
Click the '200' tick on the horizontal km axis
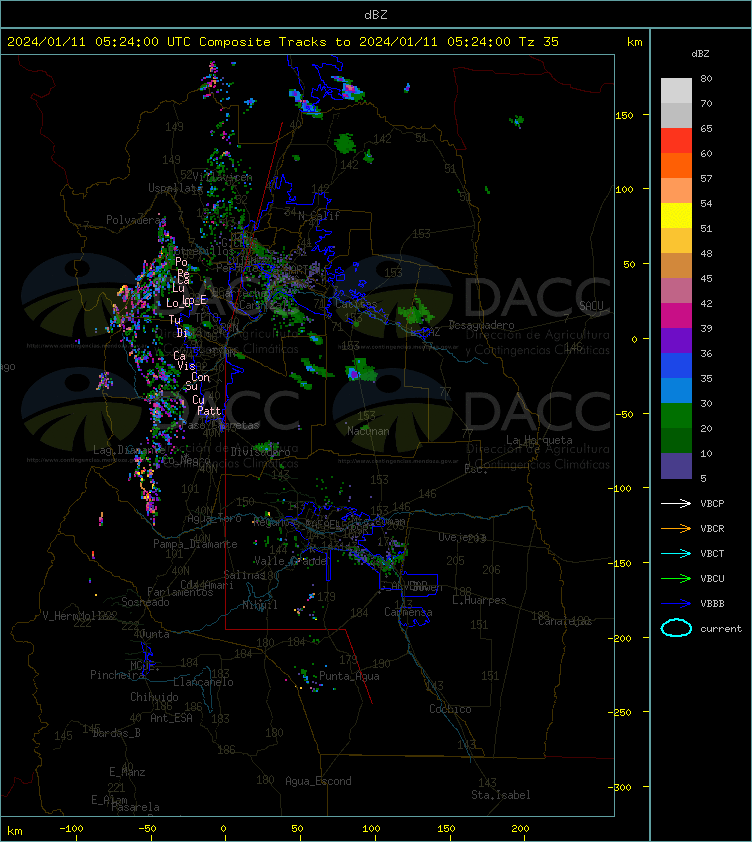tap(520, 829)
